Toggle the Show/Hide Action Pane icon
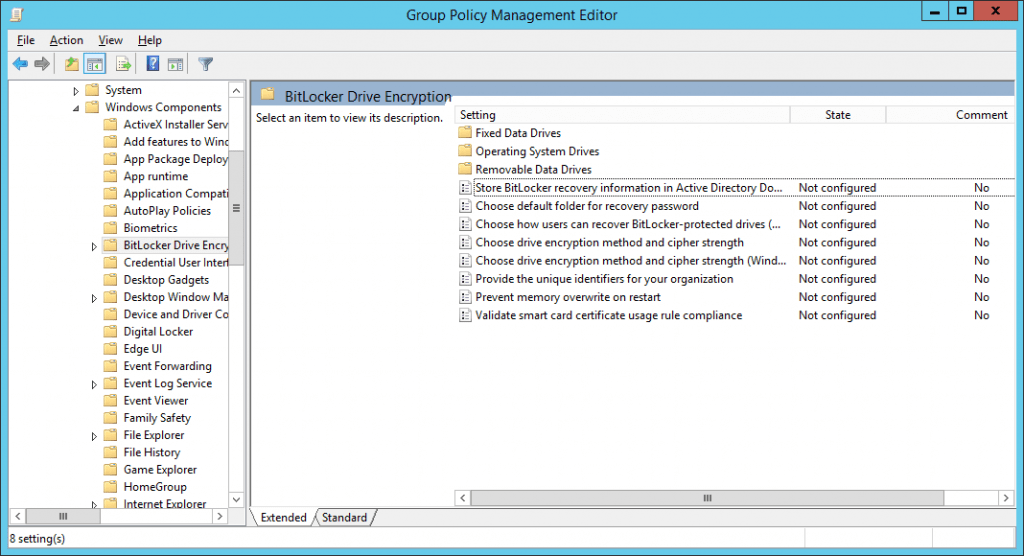Viewport: 1024px width, 556px height. [175, 64]
